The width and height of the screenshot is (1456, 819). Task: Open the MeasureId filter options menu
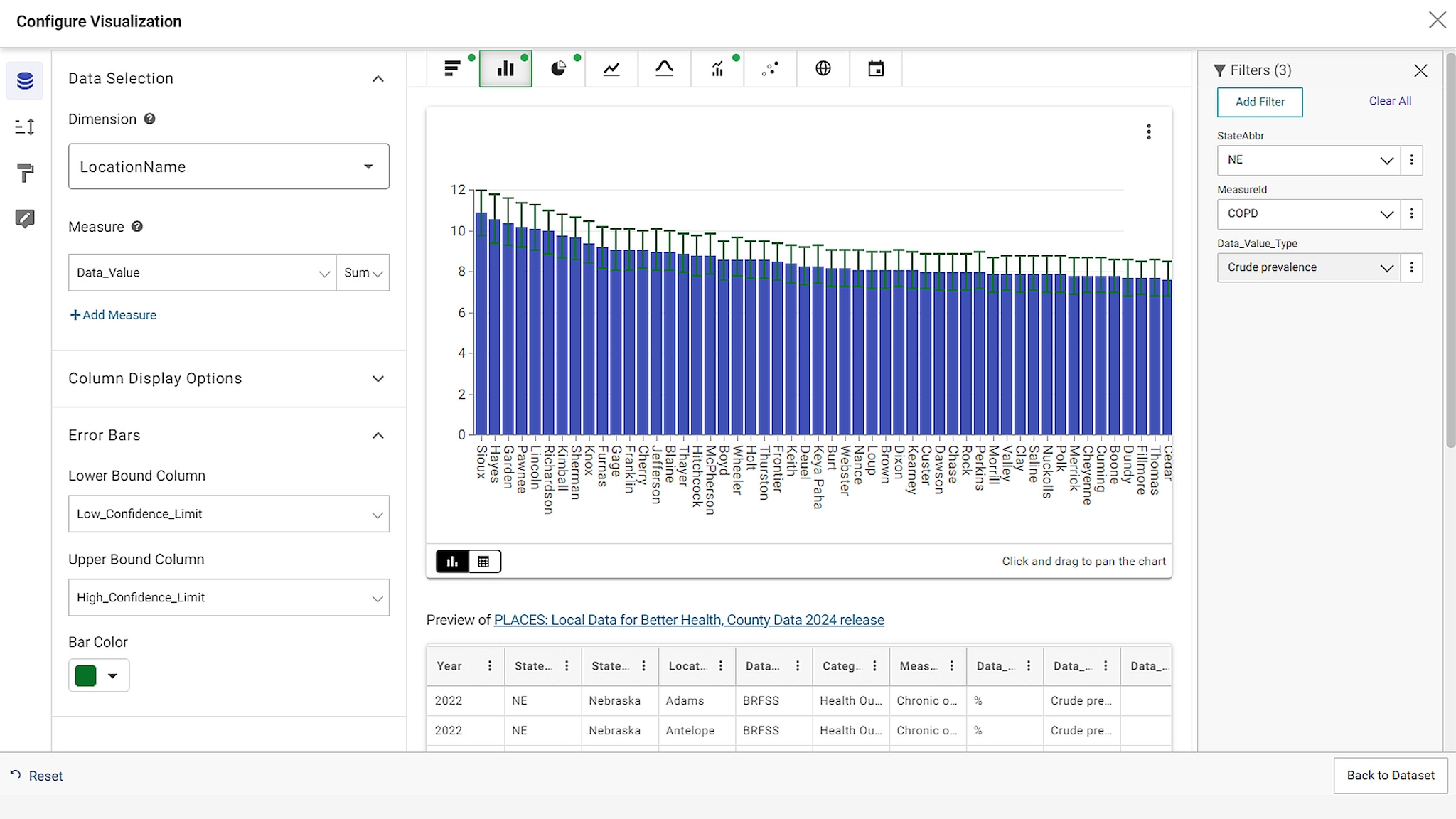click(1412, 214)
